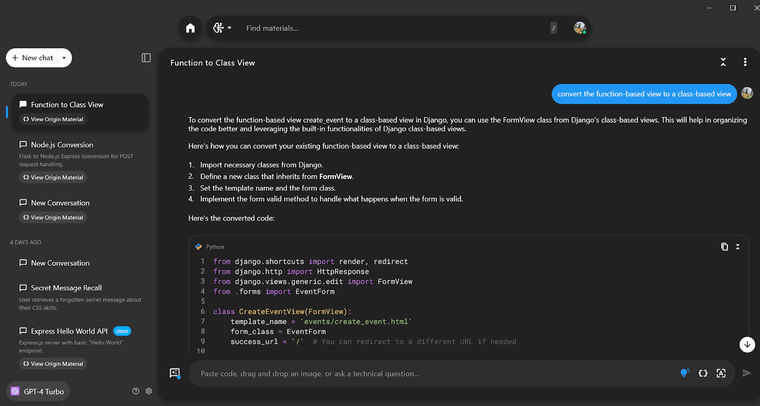
Task: Select the TODAY section label
Action: pyautogui.click(x=19, y=84)
